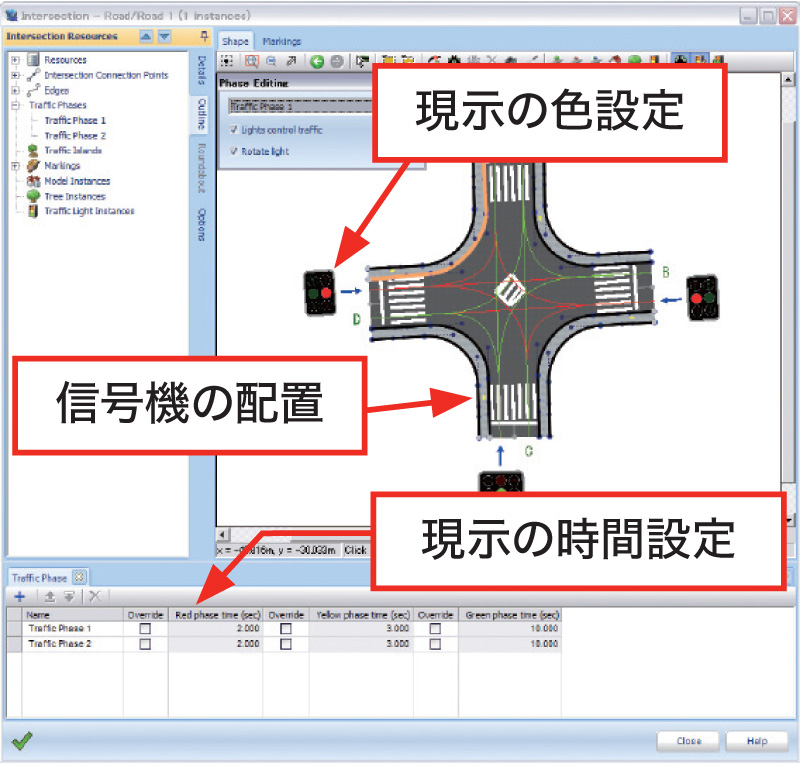Click the green back arrow icon
Viewport: 800px width, 765px height.
[317, 62]
